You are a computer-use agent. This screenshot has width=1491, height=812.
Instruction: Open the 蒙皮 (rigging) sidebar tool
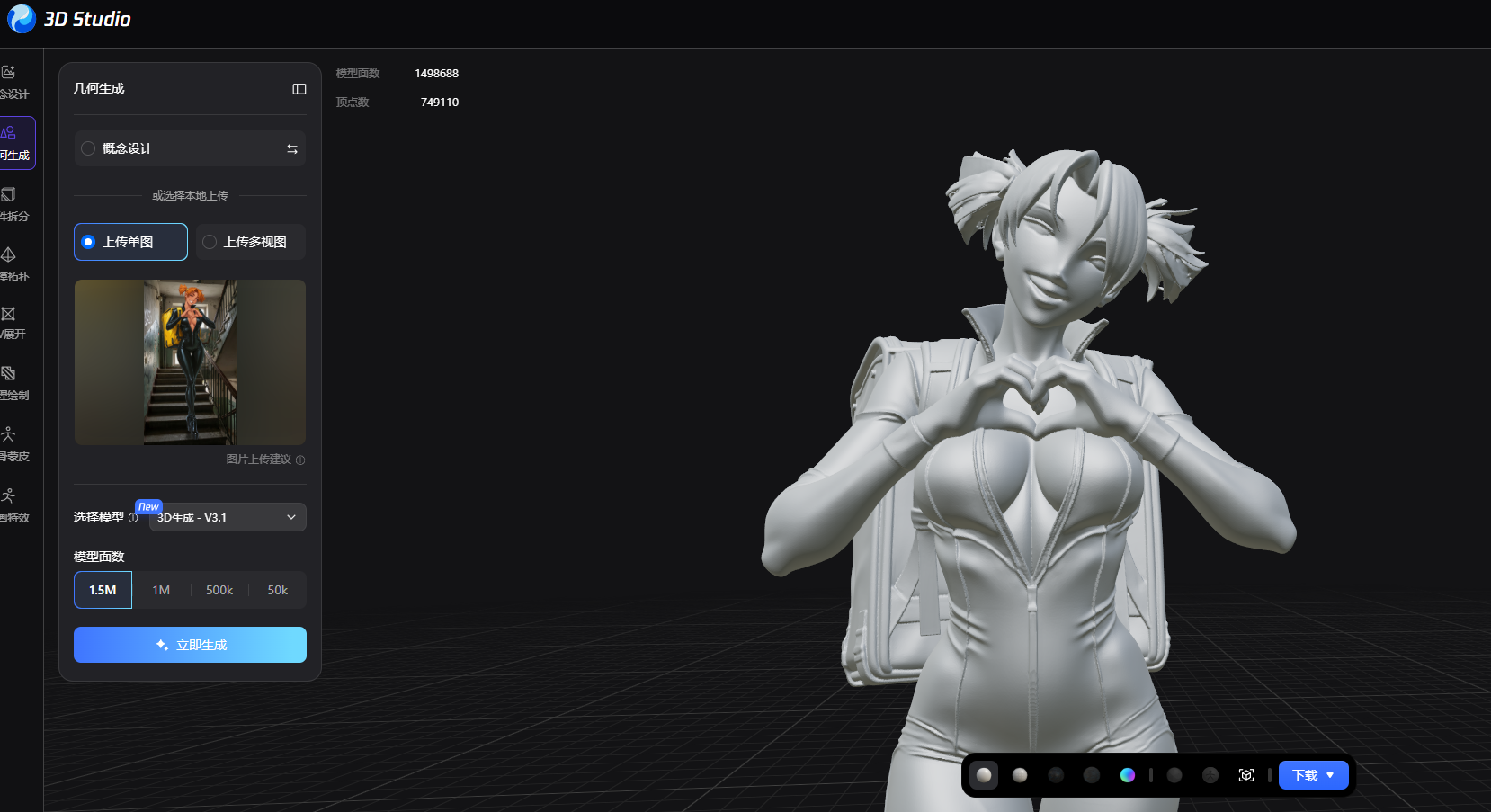[x=14, y=444]
